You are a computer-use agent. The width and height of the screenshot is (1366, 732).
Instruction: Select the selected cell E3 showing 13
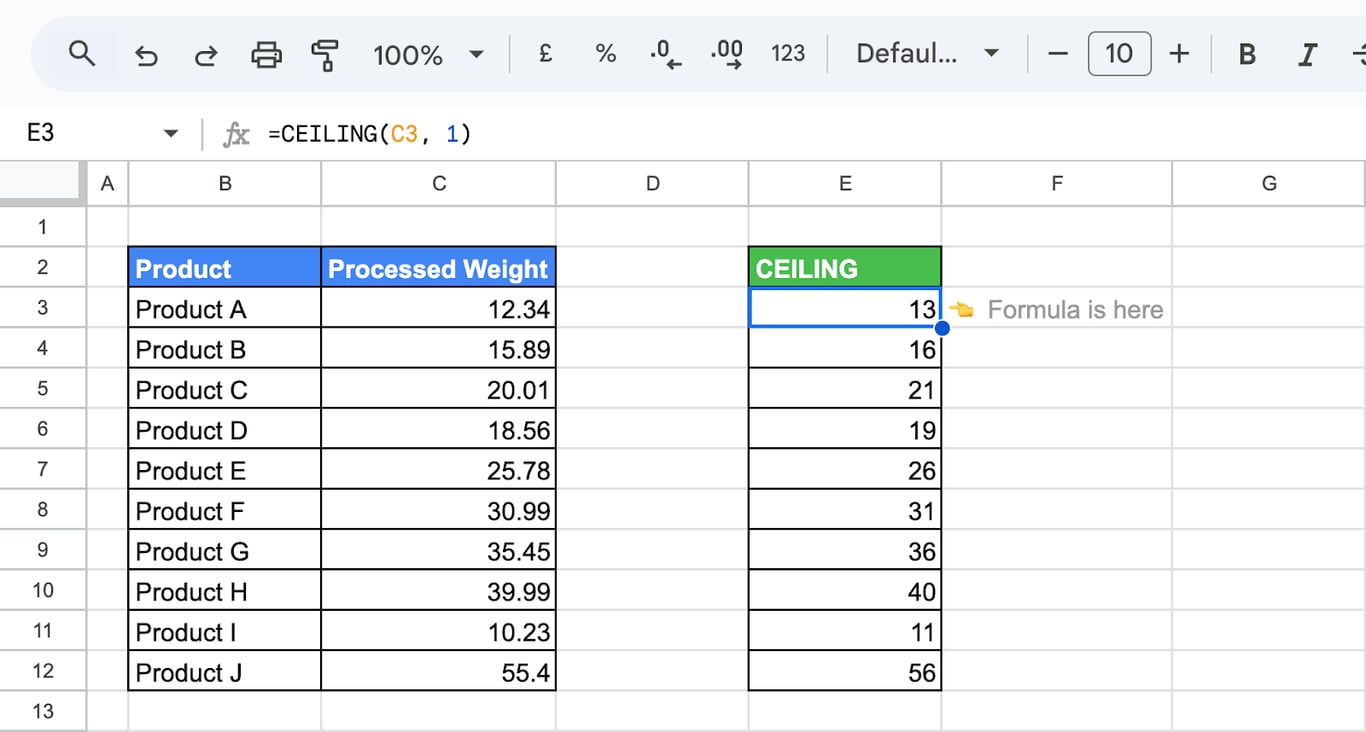click(x=845, y=308)
